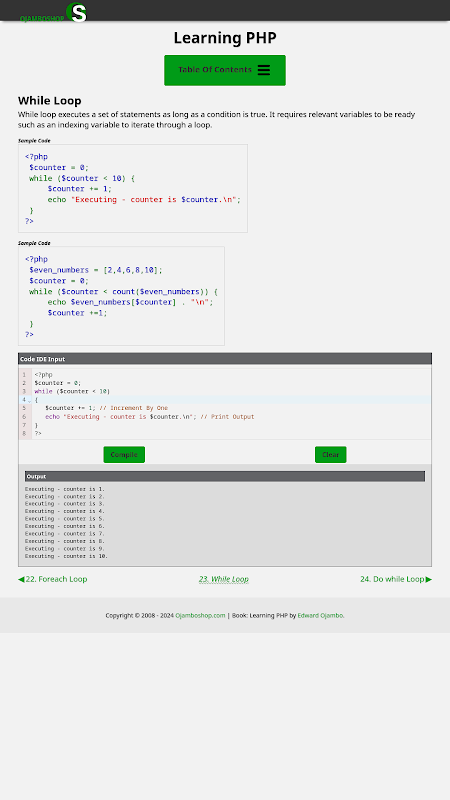
Task: Click editor line with '// Increment By One'
Action: coord(107,408)
